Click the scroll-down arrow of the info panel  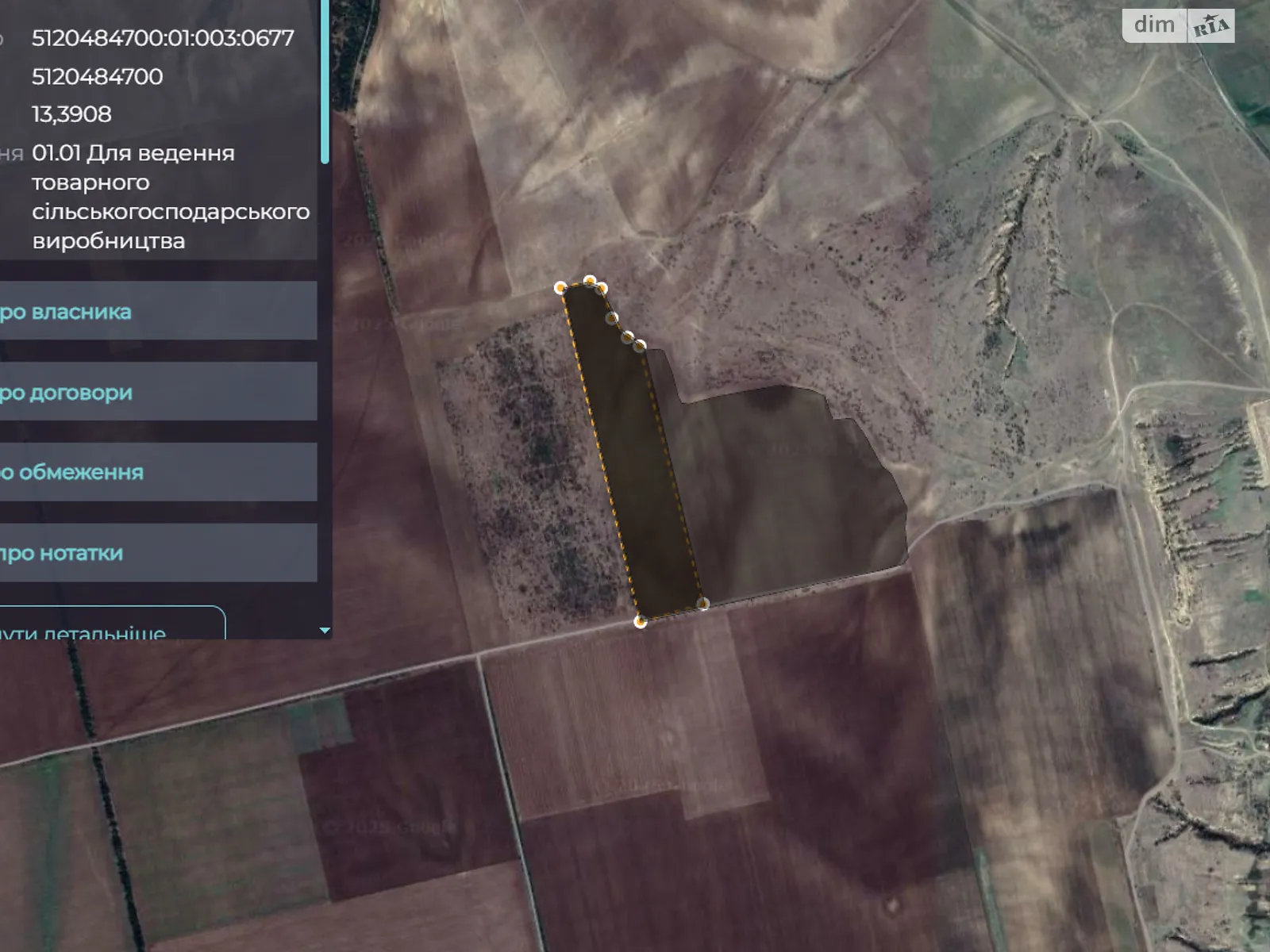pyautogui.click(x=324, y=631)
